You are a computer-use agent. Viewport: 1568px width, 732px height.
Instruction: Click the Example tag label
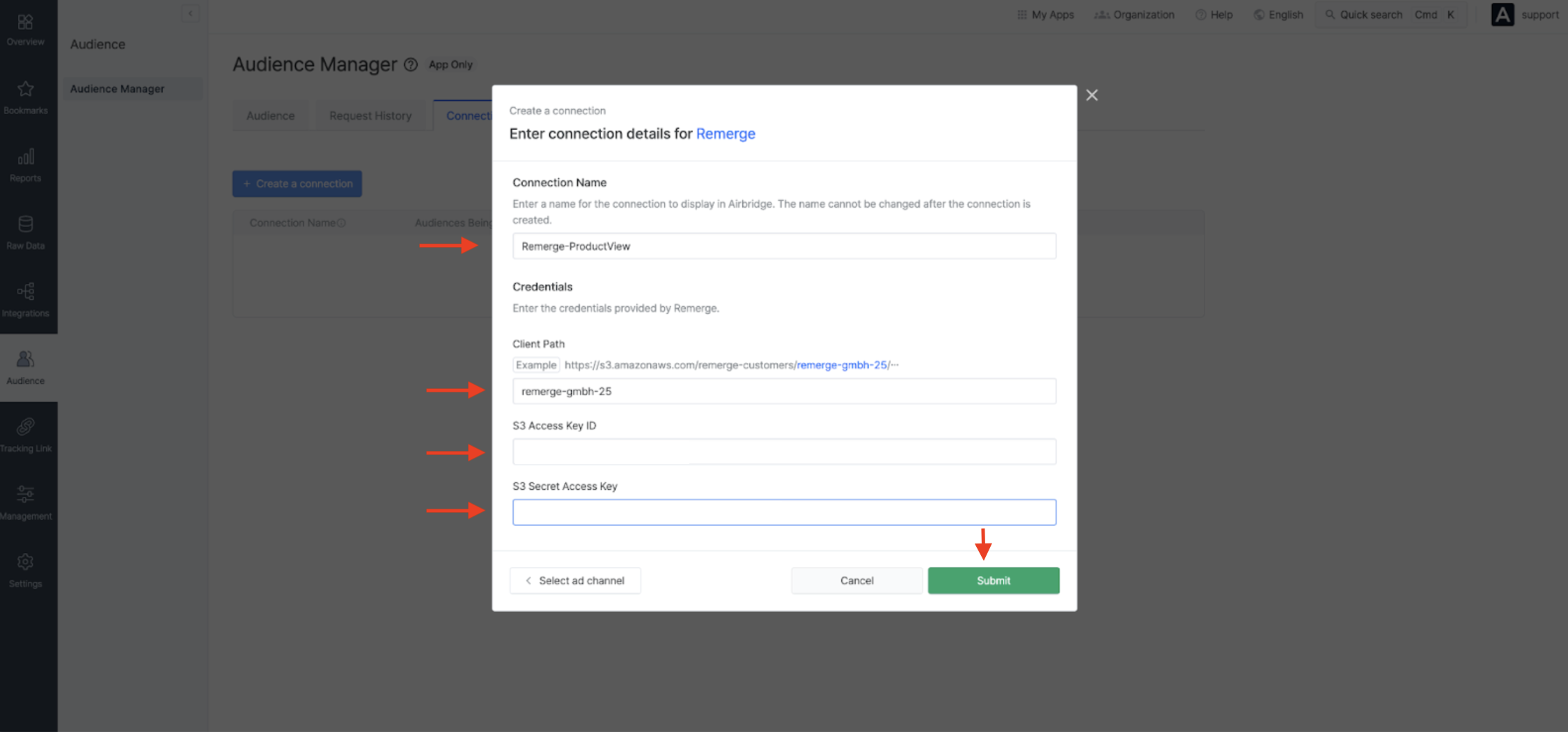click(x=536, y=365)
